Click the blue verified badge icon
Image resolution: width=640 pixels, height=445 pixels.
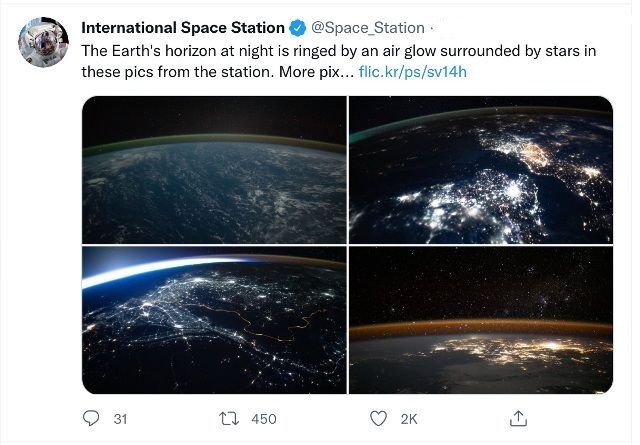pyautogui.click(x=297, y=28)
